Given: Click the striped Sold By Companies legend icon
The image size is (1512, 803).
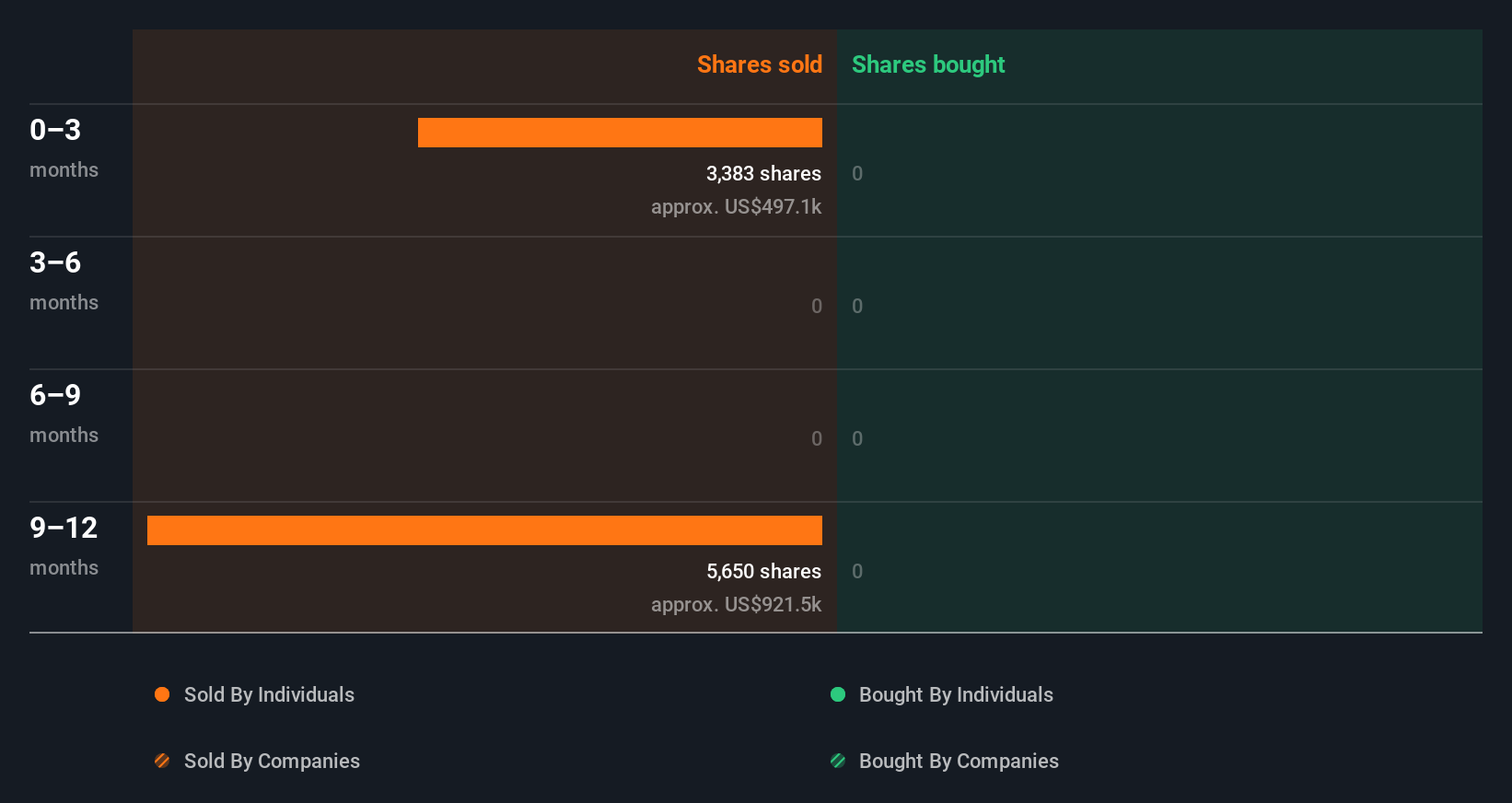Looking at the screenshot, I should (x=162, y=761).
